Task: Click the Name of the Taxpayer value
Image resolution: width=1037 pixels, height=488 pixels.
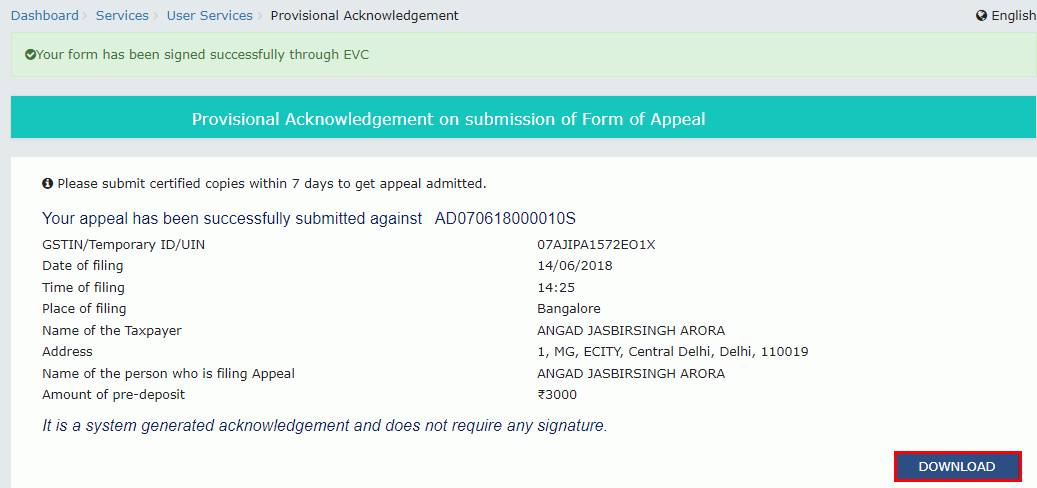Action: click(x=631, y=331)
